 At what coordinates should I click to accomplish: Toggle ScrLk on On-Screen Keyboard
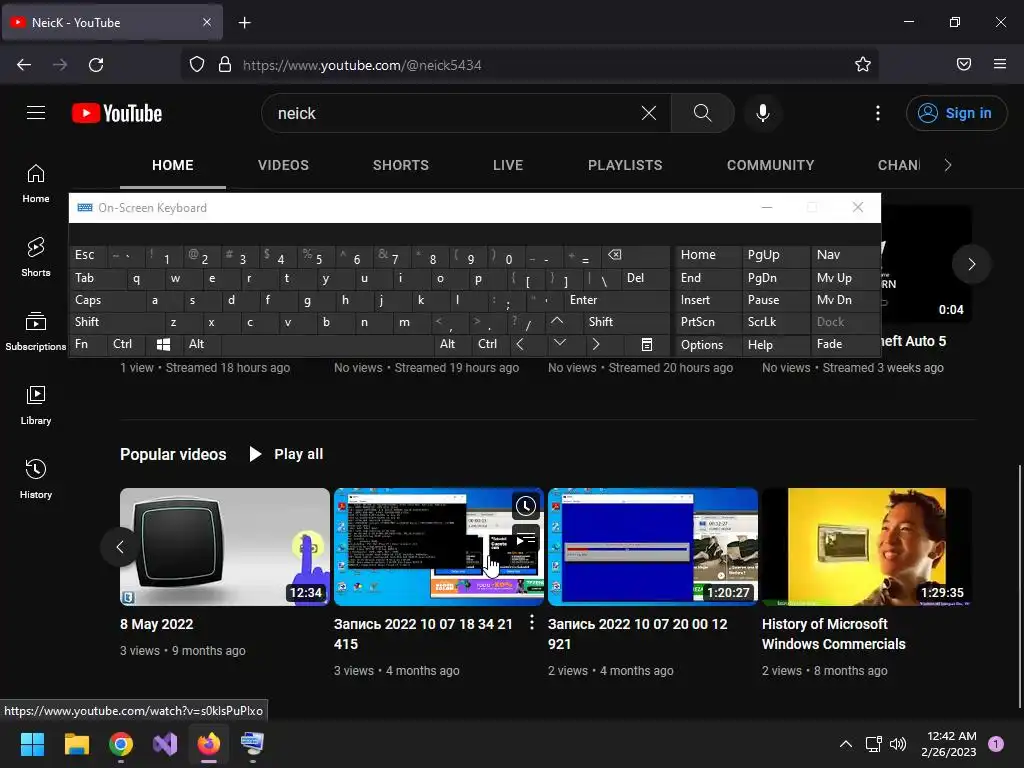pos(775,322)
